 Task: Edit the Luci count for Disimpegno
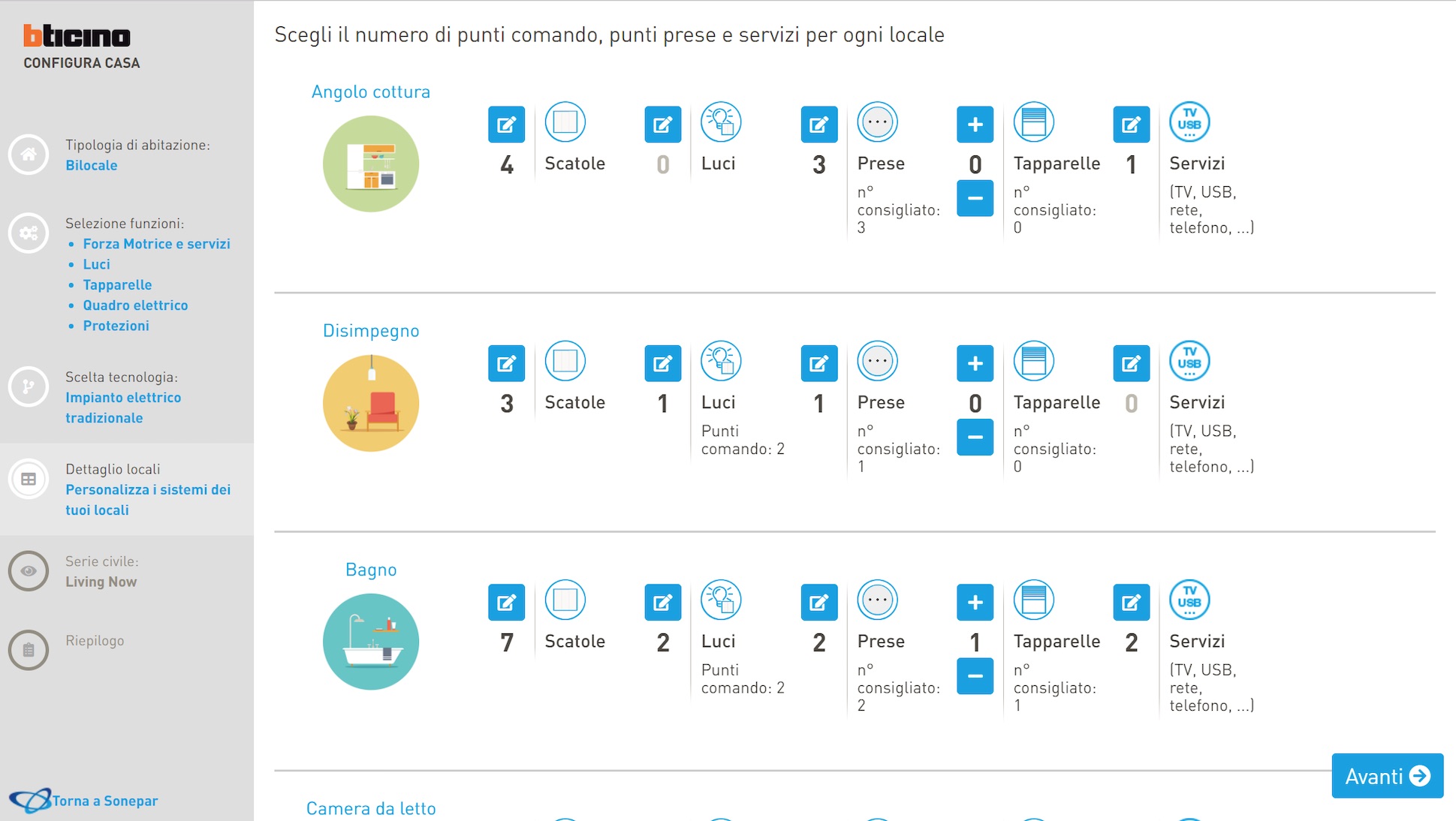click(662, 364)
